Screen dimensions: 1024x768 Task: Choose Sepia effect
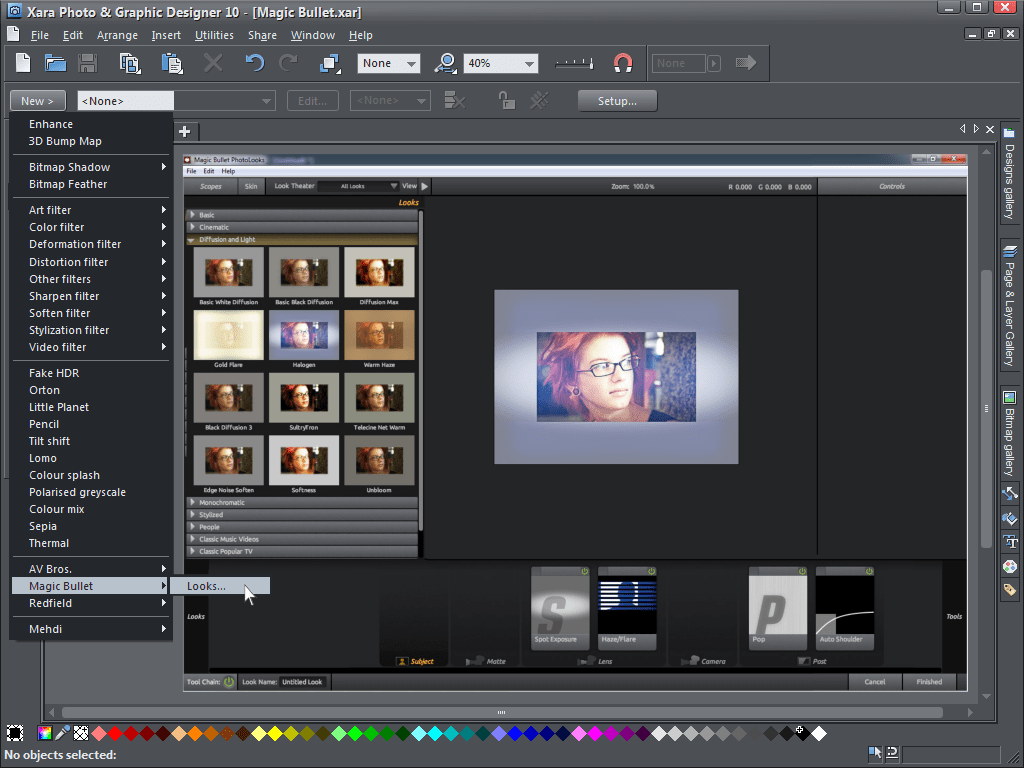[x=91, y=526]
